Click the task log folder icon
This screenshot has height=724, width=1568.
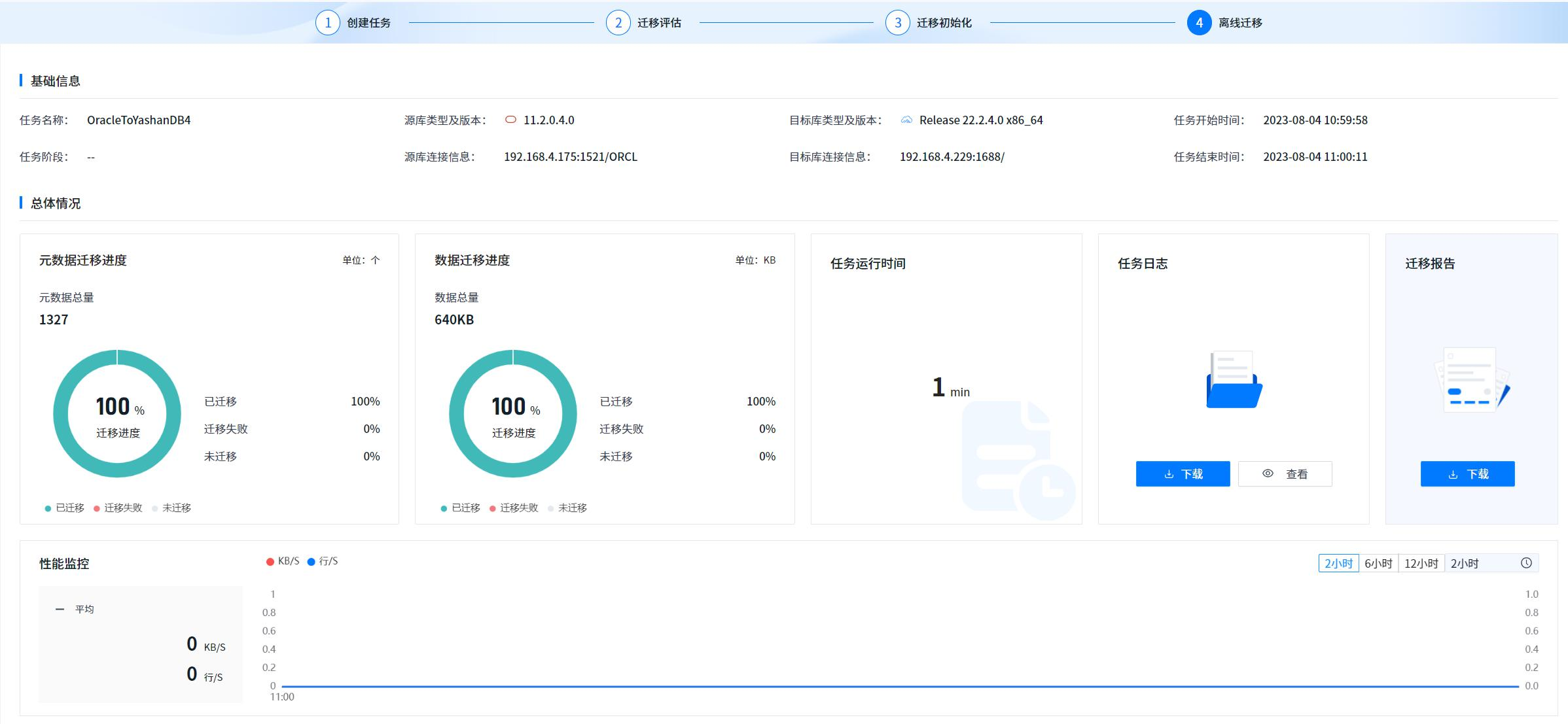pos(1234,380)
